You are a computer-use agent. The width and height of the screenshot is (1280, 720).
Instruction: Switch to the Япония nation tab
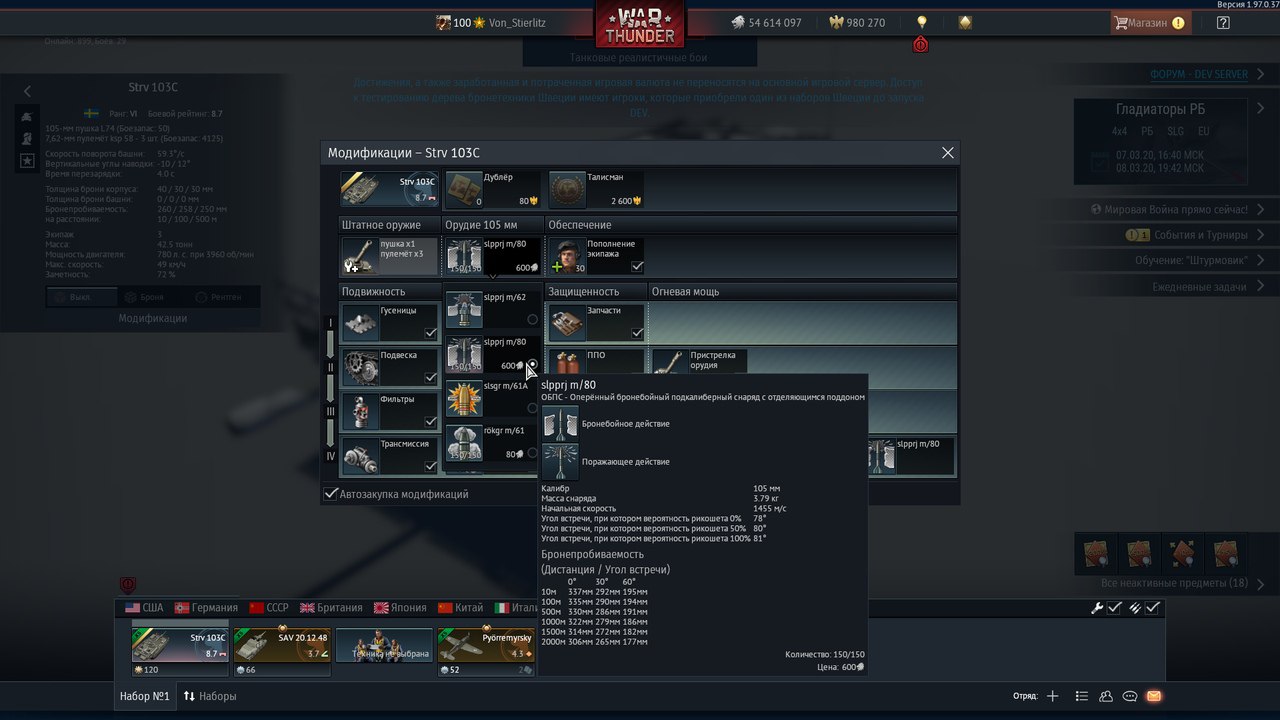pos(400,607)
